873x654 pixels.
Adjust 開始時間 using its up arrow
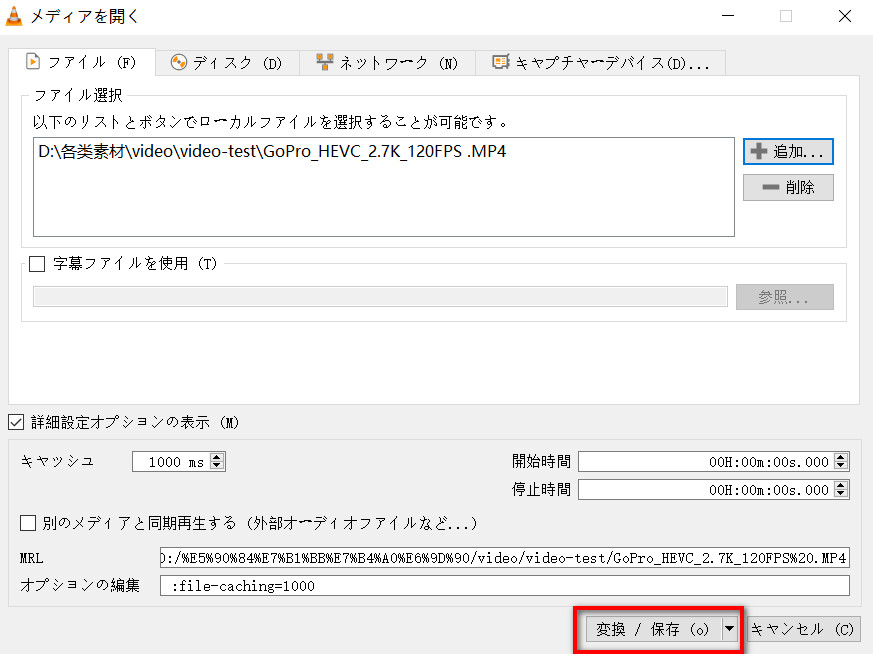pos(840,456)
